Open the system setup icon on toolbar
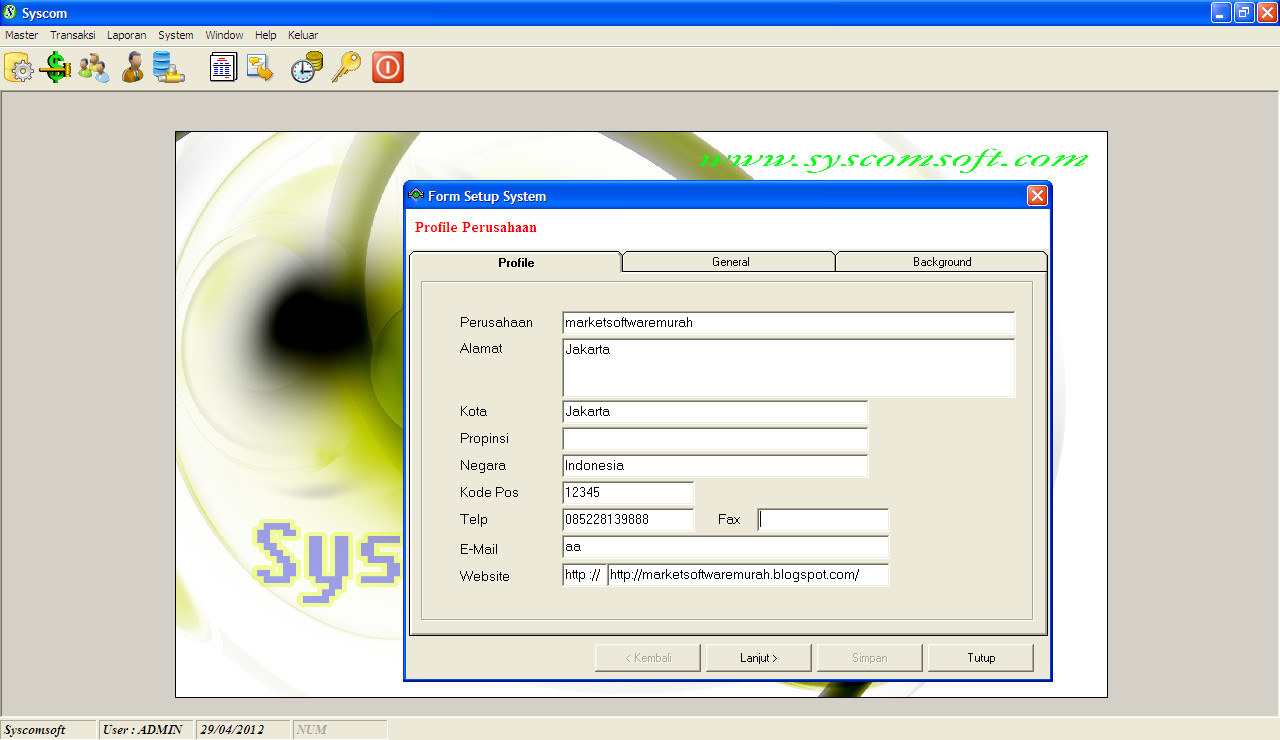Viewport: 1280px width, 740px height. pos(18,67)
